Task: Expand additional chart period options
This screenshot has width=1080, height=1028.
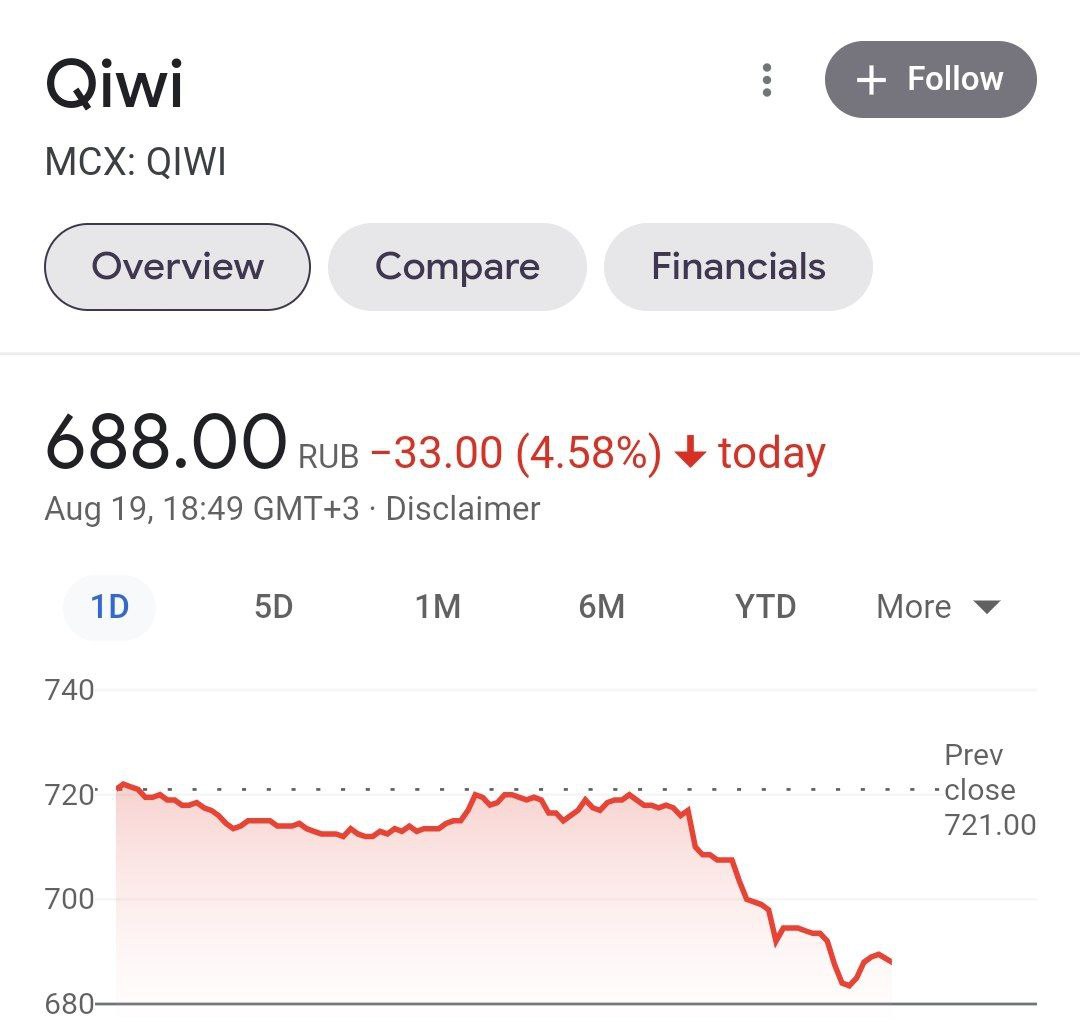Action: pos(935,606)
